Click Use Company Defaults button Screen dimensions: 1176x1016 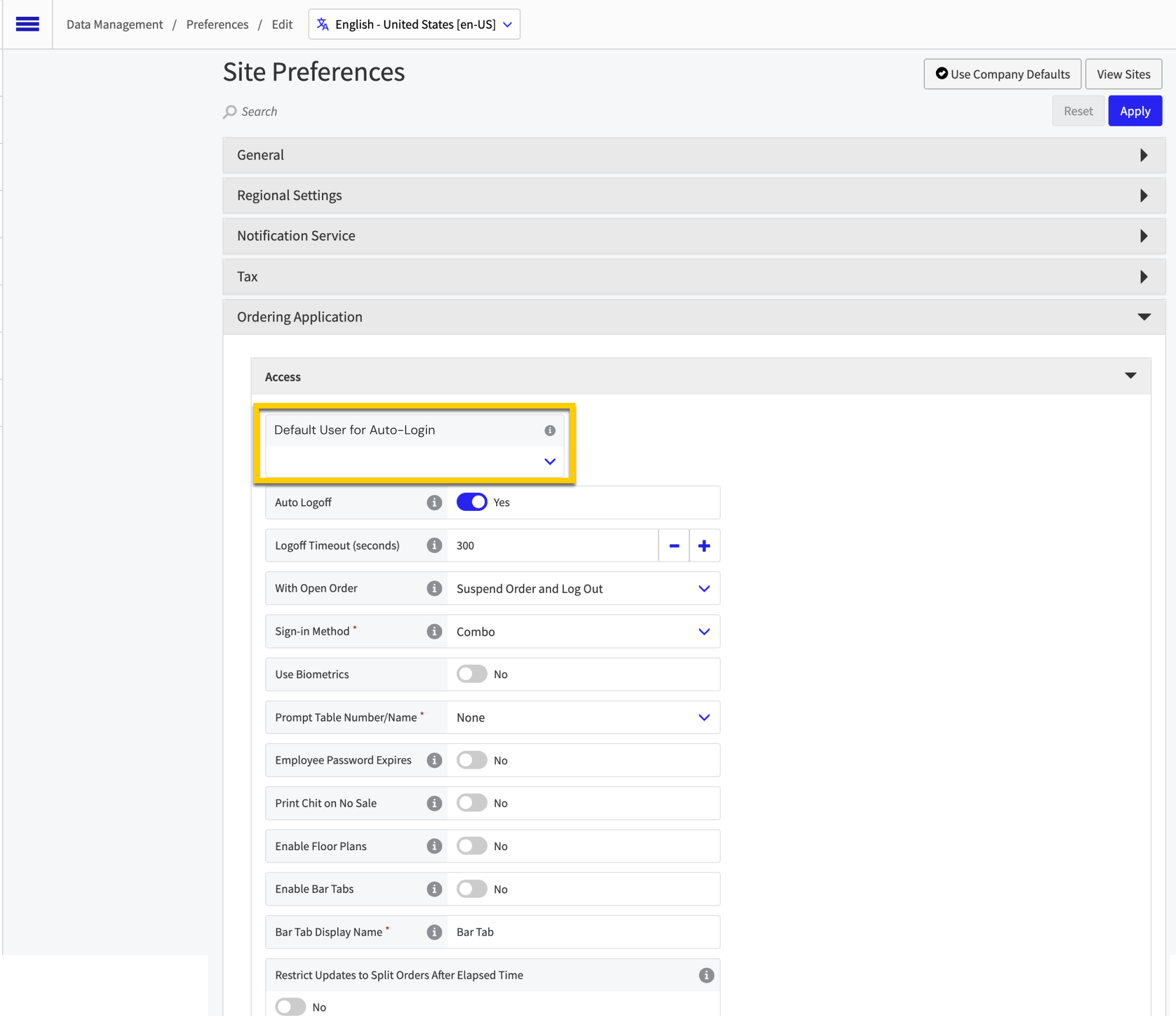click(x=1002, y=74)
